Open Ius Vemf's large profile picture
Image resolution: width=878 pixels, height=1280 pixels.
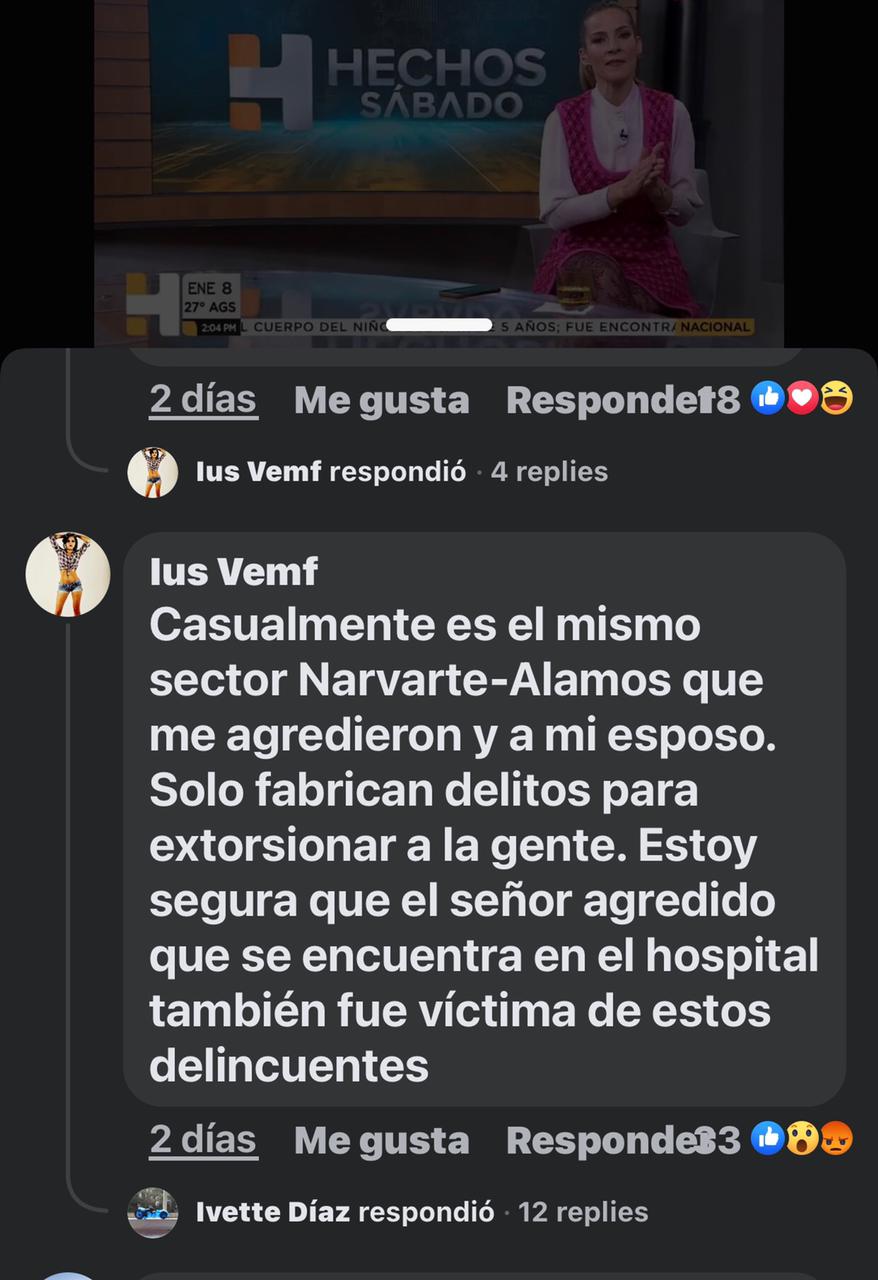(x=68, y=573)
